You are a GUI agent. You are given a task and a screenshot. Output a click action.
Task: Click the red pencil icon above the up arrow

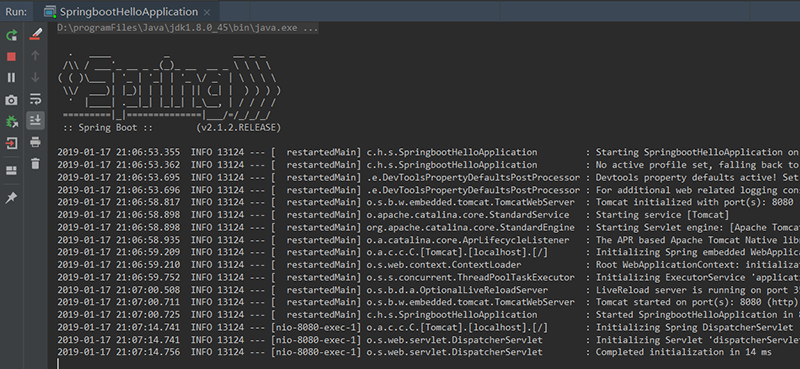click(x=35, y=35)
